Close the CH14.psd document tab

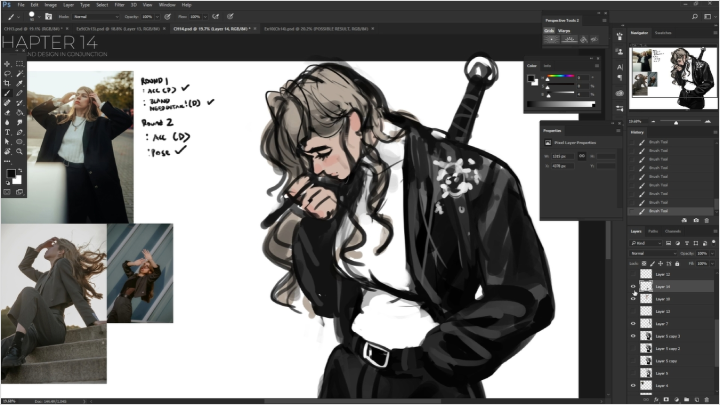click(255, 28)
